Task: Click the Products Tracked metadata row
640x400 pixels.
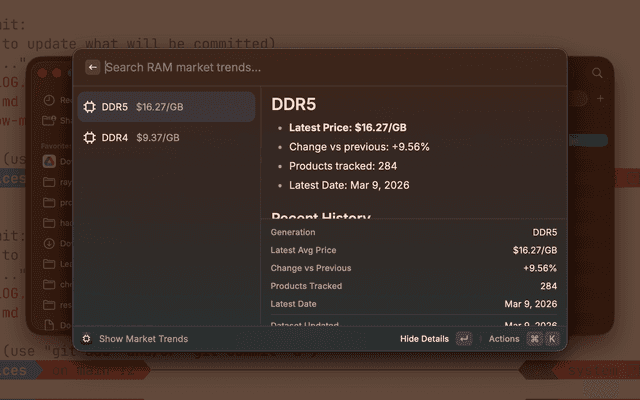Action: point(414,286)
